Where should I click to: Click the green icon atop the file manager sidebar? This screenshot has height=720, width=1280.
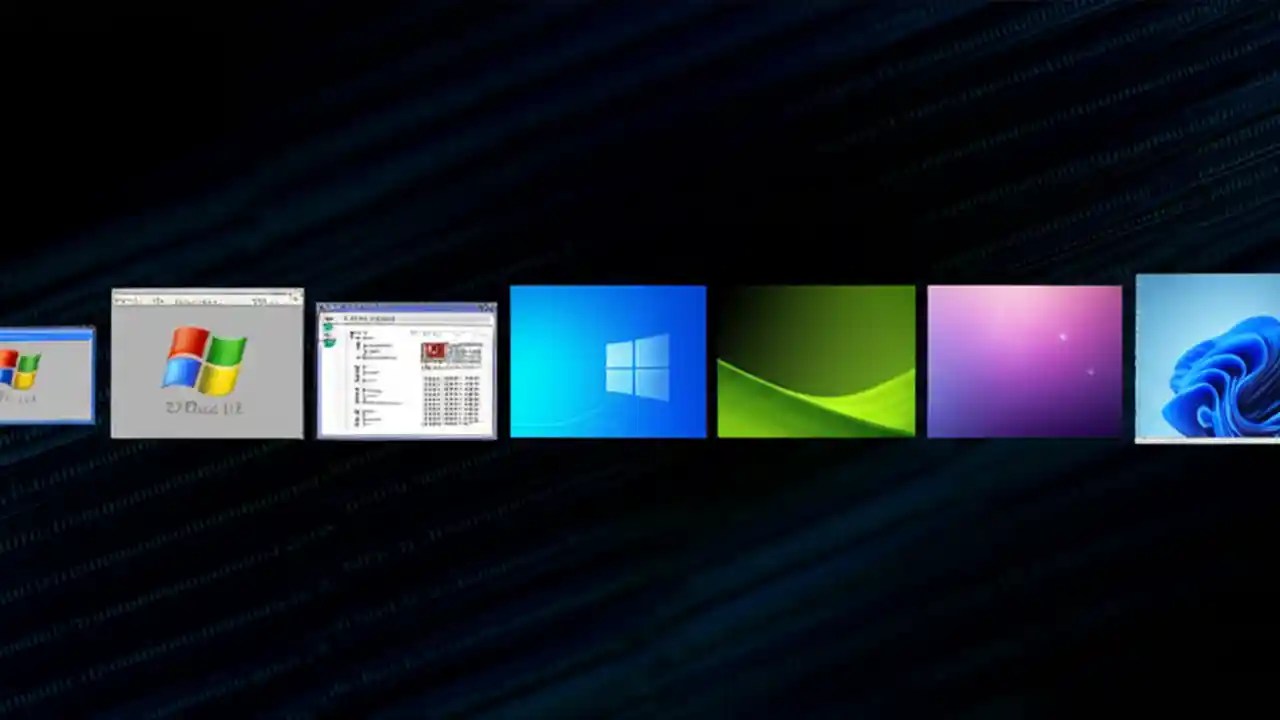tap(328, 325)
